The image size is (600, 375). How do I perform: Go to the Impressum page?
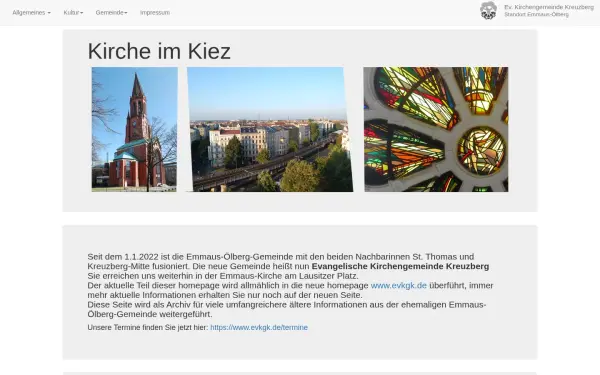click(x=155, y=13)
